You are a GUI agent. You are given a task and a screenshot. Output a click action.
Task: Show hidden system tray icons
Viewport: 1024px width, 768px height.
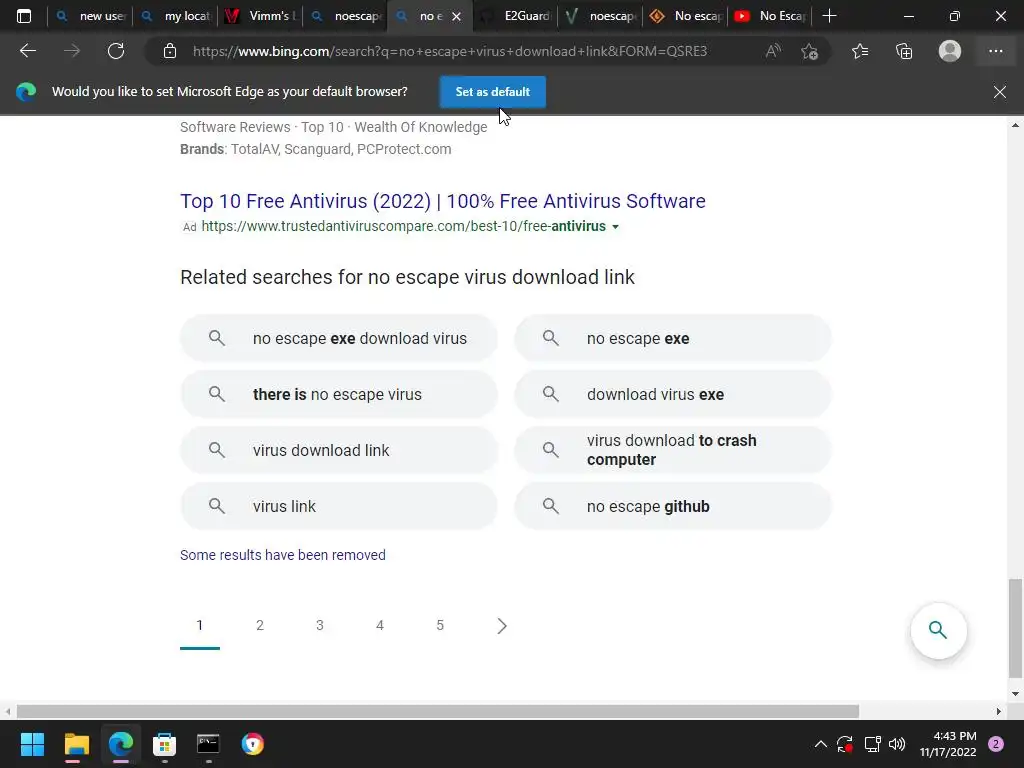tap(821, 744)
